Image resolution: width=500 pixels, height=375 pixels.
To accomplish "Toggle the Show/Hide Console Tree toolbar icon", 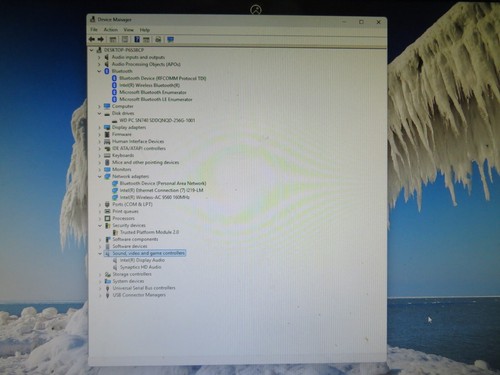I will tap(113, 39).
